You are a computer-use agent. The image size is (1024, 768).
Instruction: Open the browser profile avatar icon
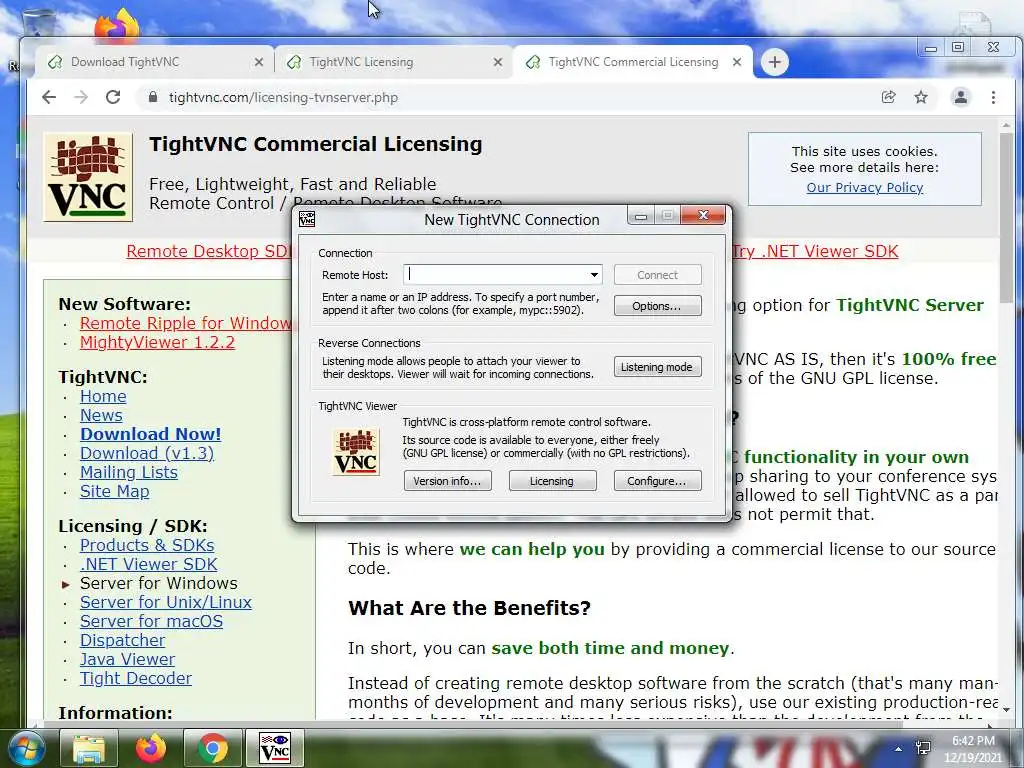961,97
